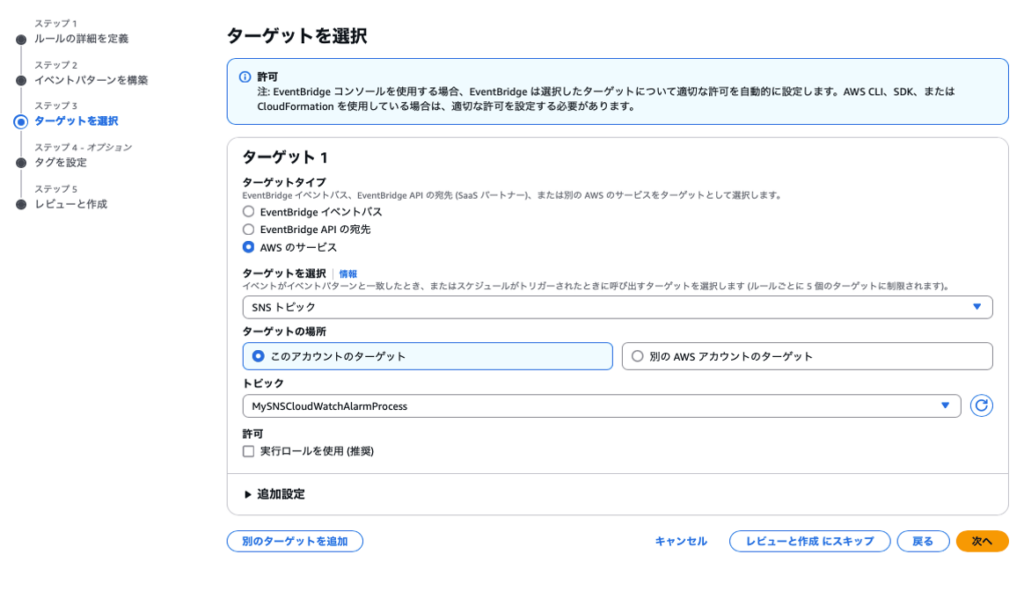Expand the 追加設定 section
The image size is (1024, 591).
pos(274,494)
